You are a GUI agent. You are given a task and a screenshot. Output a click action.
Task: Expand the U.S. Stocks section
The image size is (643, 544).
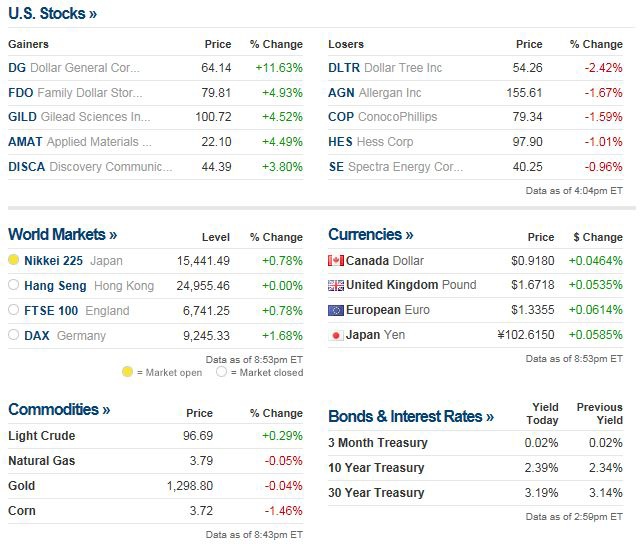53,14
